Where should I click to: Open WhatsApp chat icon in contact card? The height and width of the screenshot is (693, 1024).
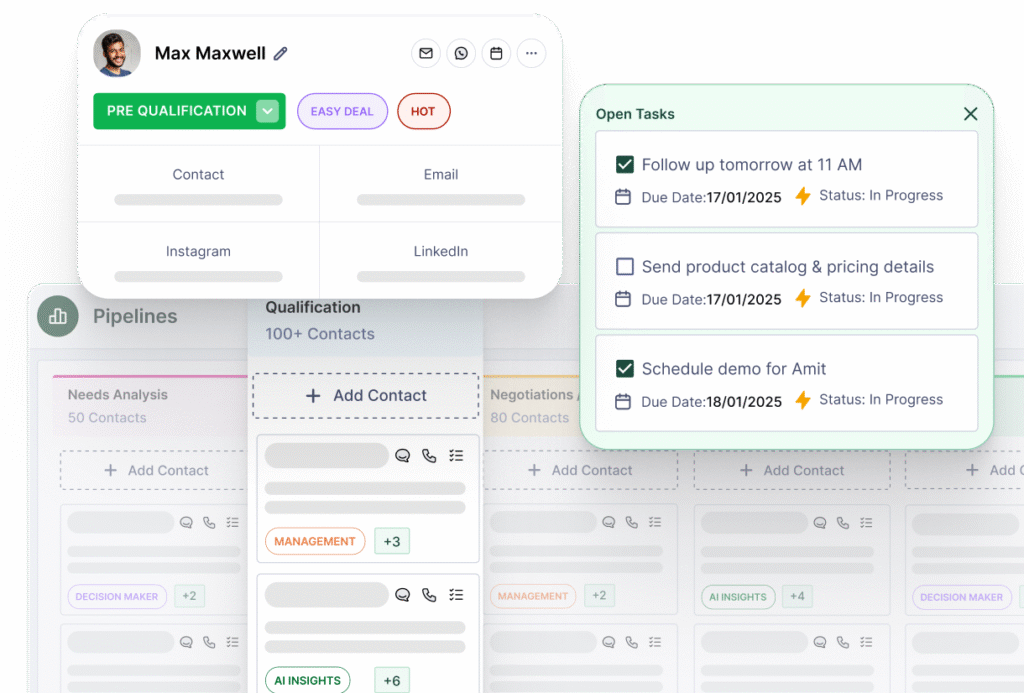[461, 53]
